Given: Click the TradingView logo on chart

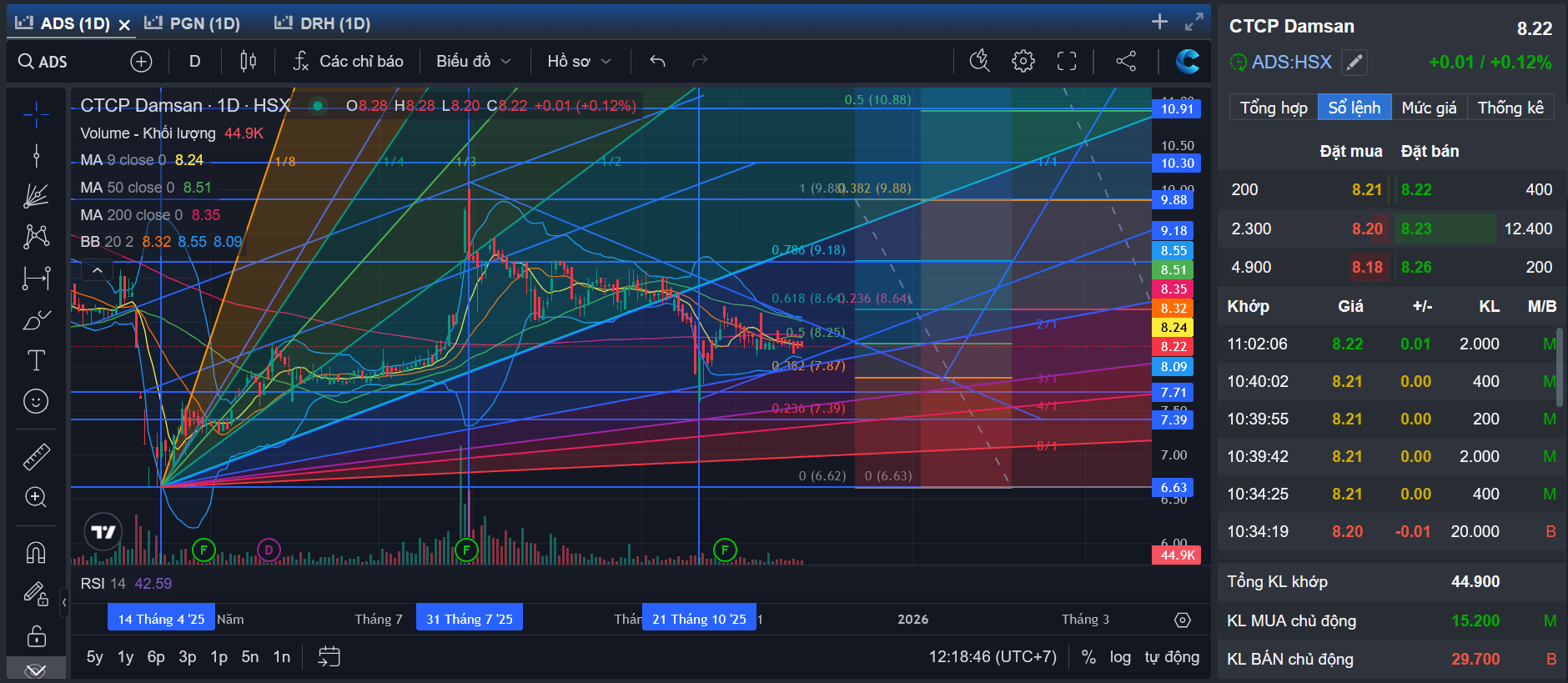Looking at the screenshot, I should 103,531.
